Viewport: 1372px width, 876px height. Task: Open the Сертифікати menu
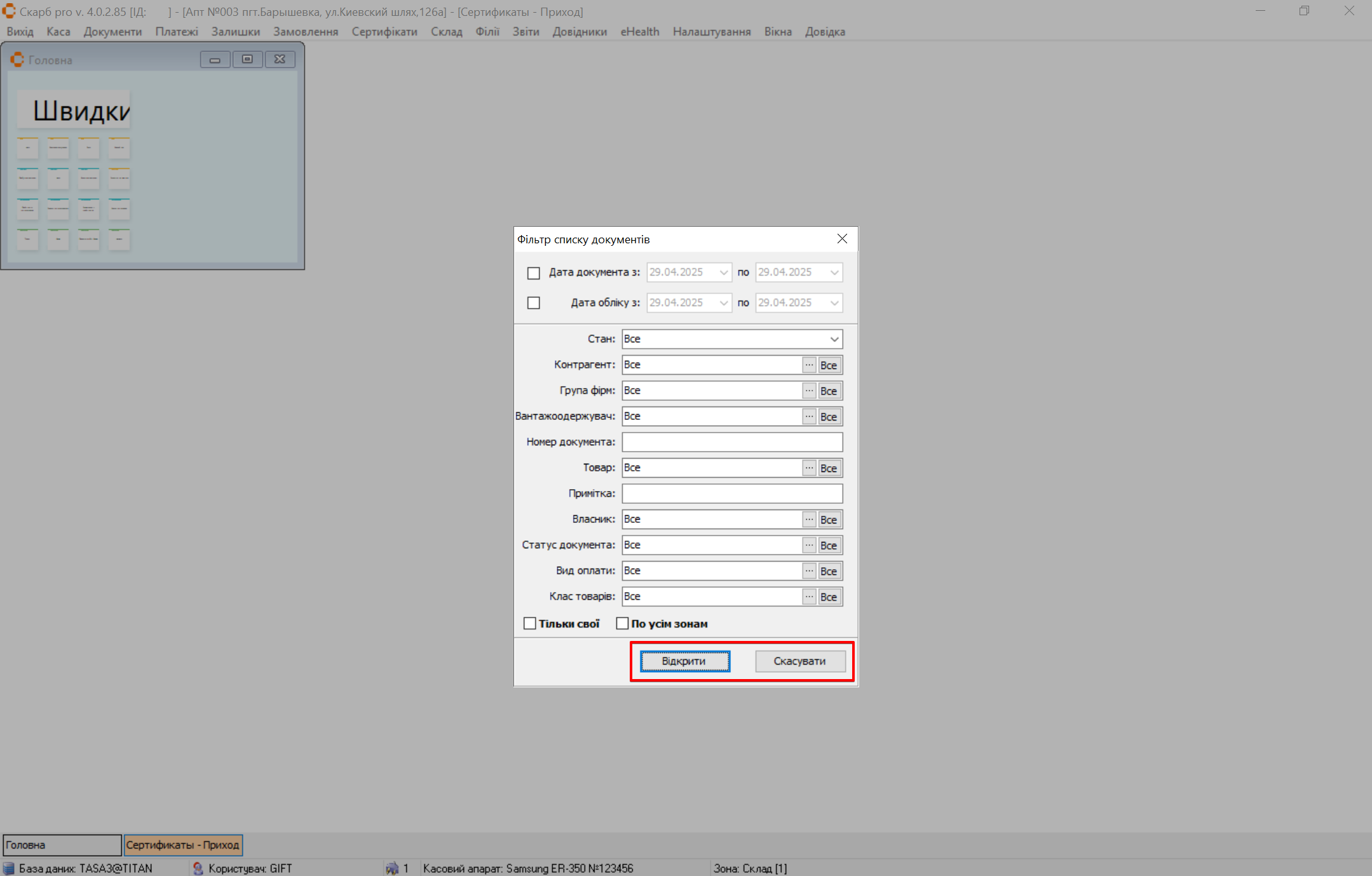(384, 32)
